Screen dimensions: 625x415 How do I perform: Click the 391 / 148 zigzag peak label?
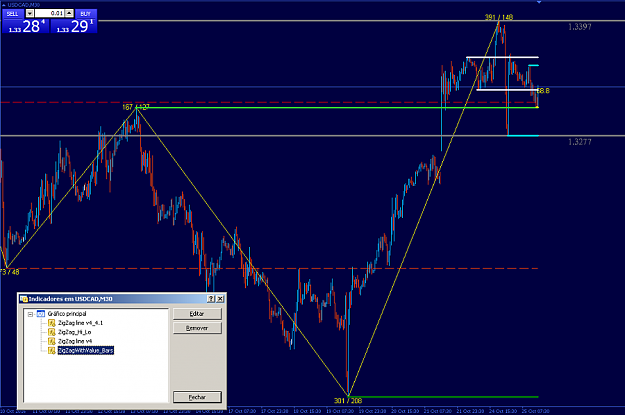pos(499,17)
